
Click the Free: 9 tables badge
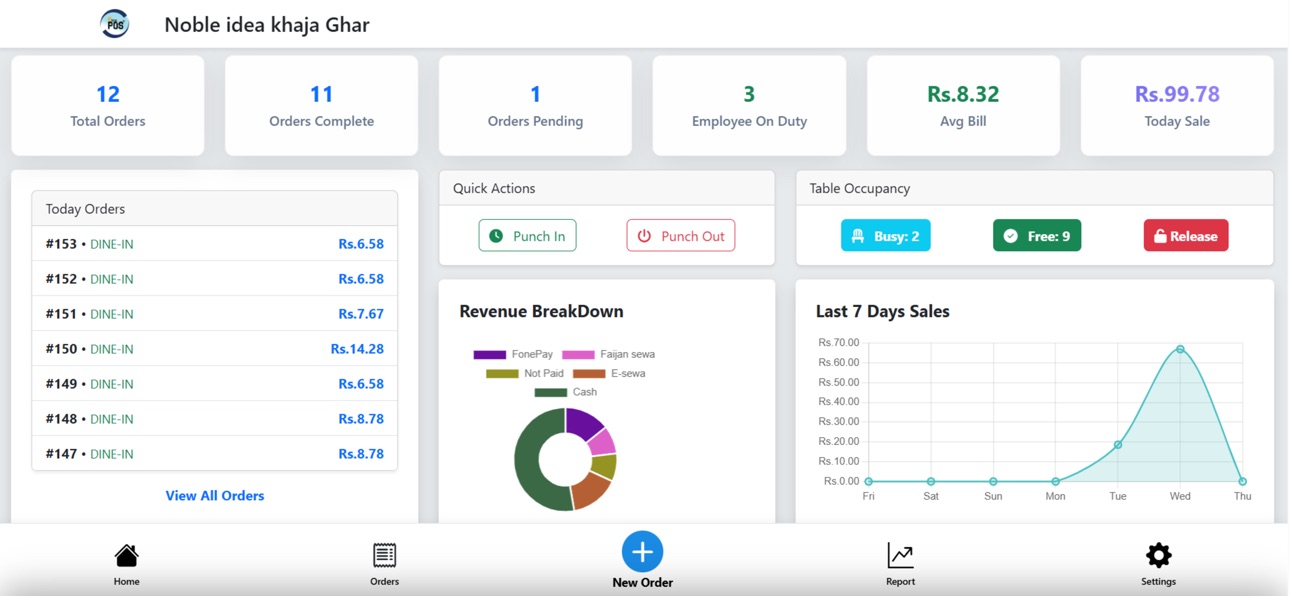1037,236
